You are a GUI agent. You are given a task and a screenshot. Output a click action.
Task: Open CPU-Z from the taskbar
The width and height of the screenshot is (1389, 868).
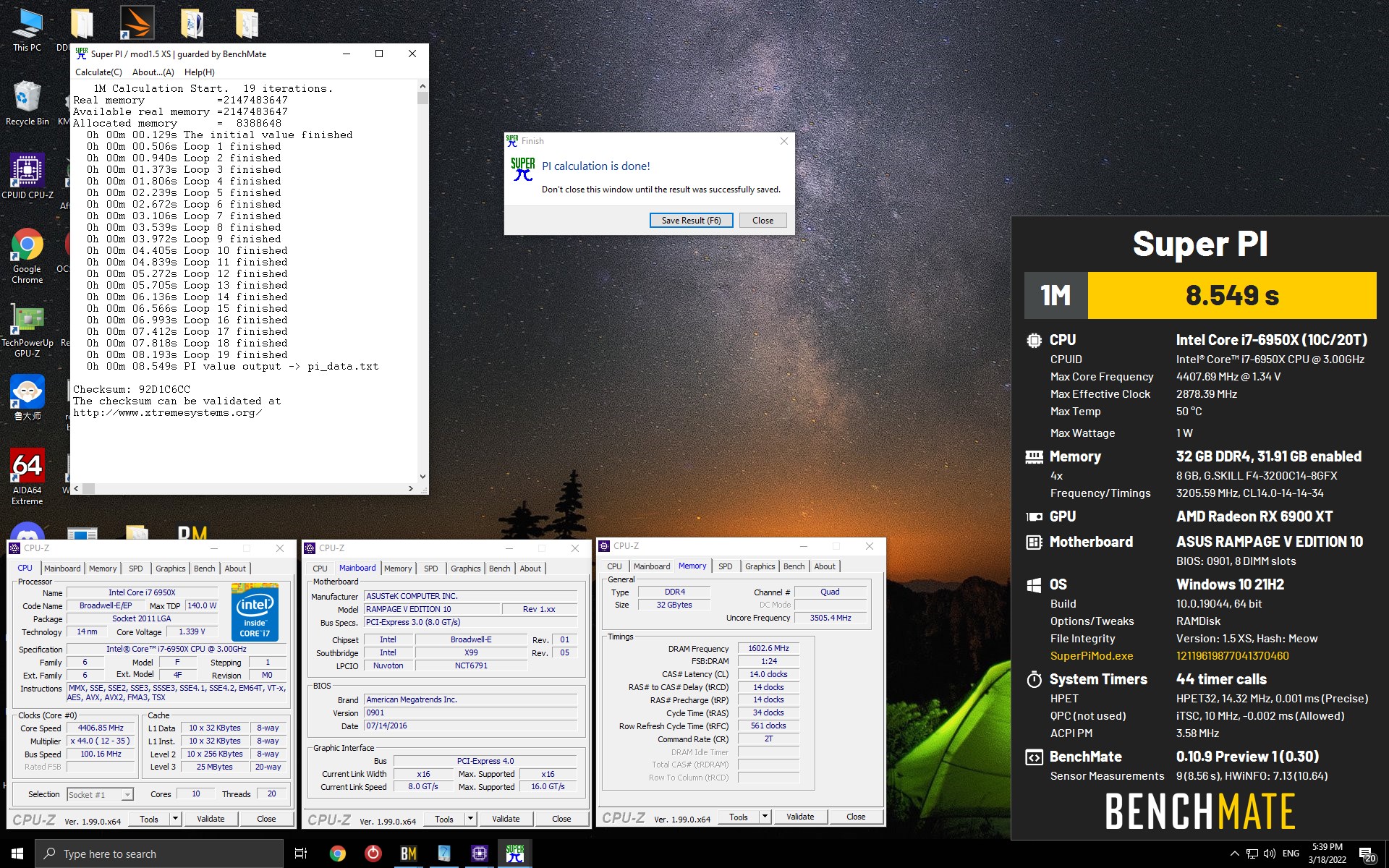coord(479,854)
